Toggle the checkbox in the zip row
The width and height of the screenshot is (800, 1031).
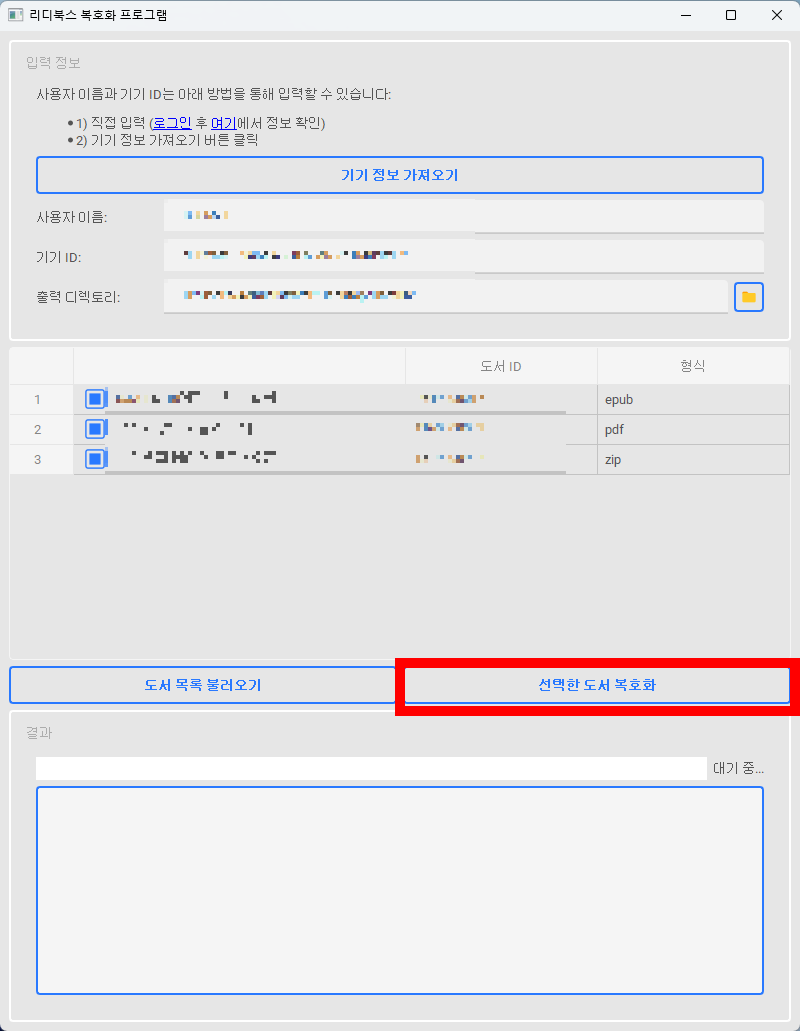(95, 459)
